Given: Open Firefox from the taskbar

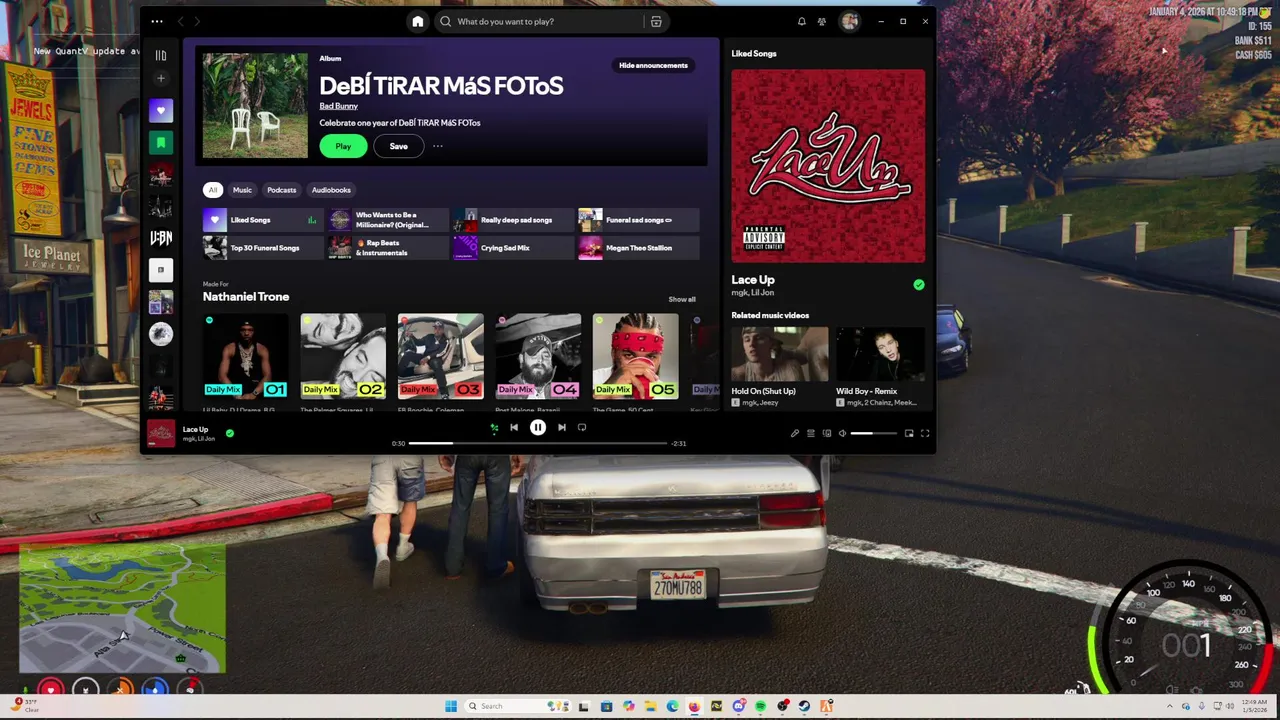Looking at the screenshot, I should 694,706.
